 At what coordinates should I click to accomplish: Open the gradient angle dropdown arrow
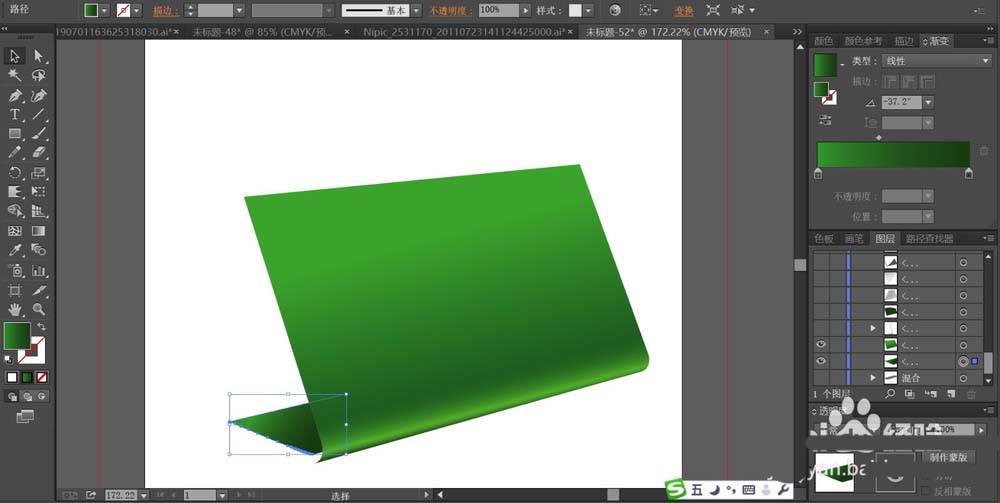click(x=929, y=102)
